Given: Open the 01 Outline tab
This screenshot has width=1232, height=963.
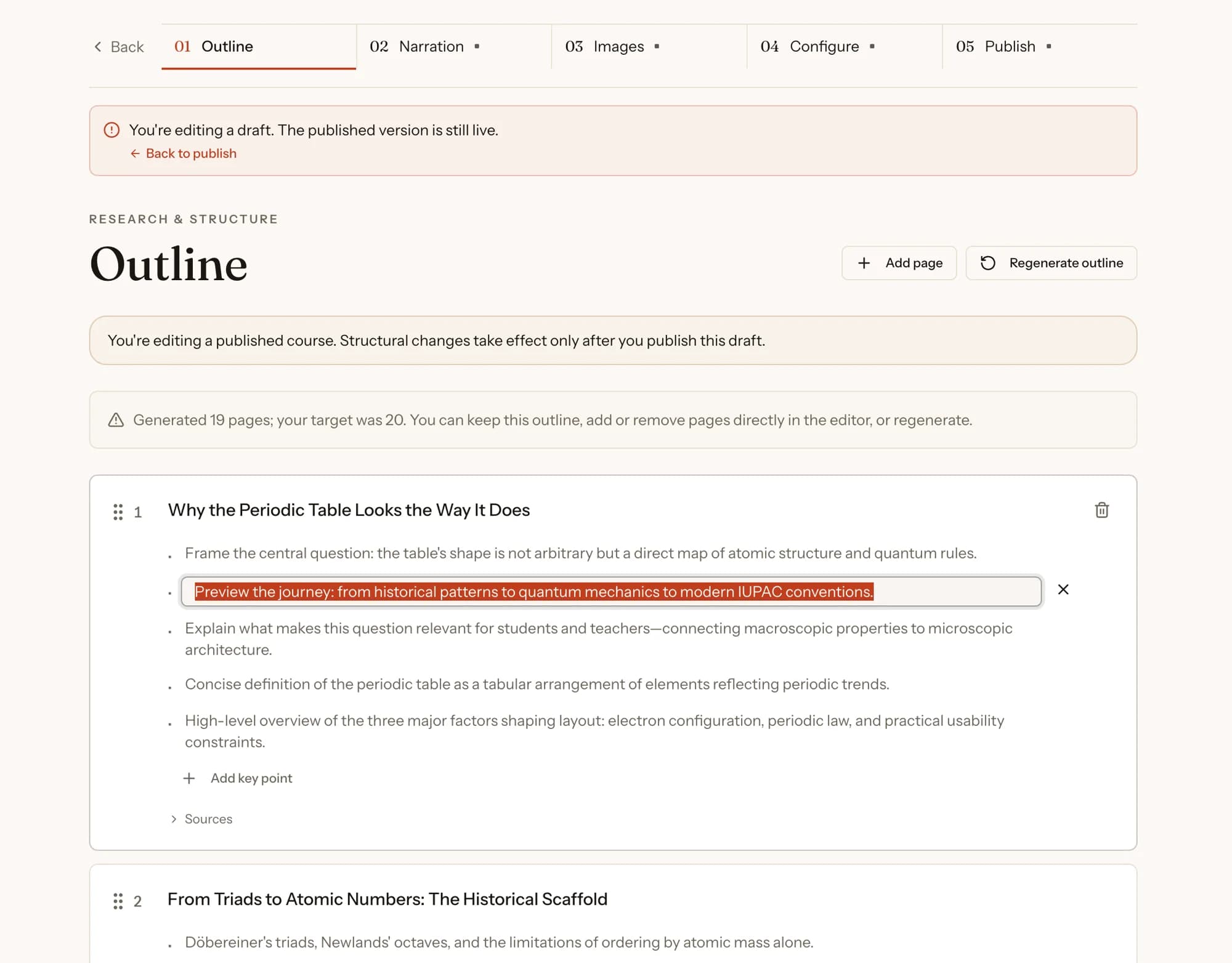Looking at the screenshot, I should tap(259, 47).
